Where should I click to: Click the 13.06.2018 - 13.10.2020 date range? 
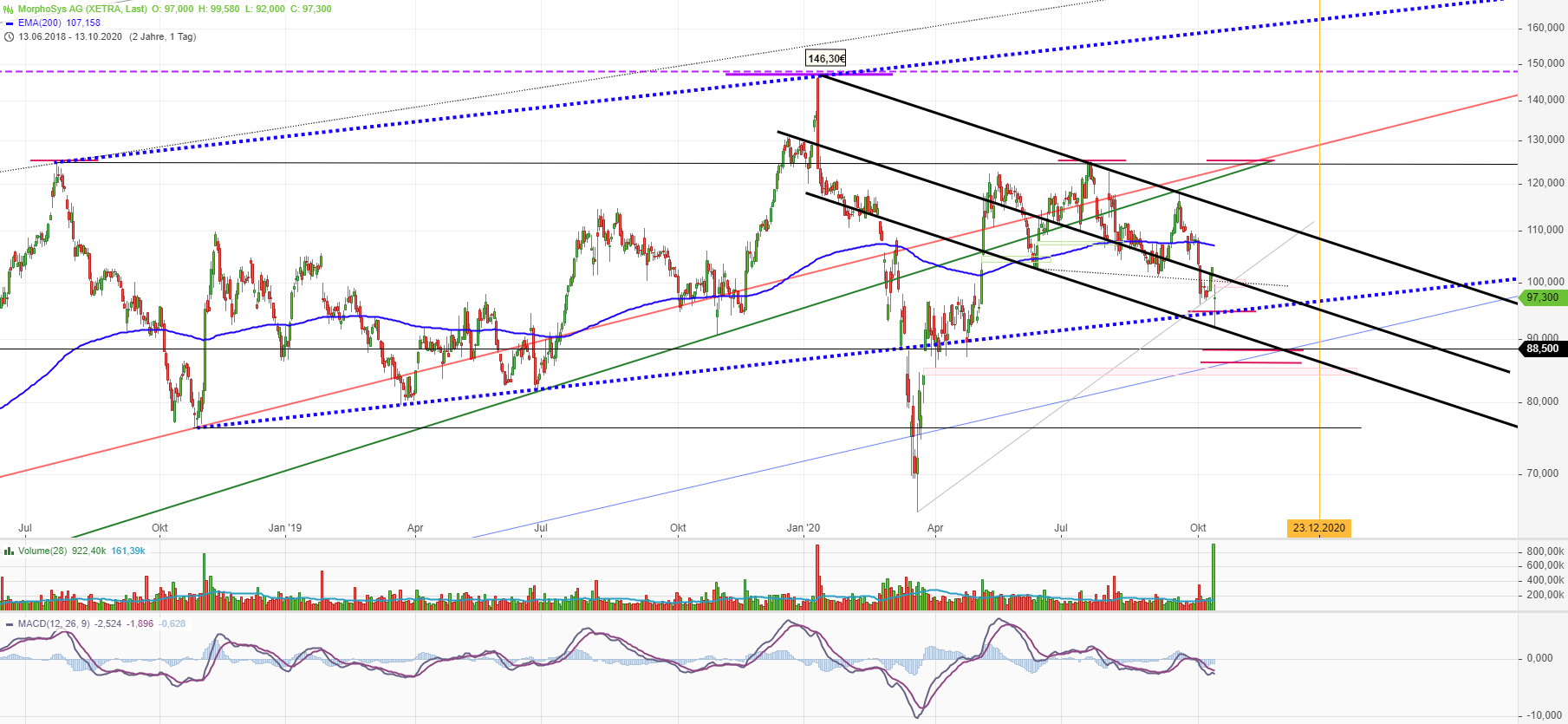point(70,36)
